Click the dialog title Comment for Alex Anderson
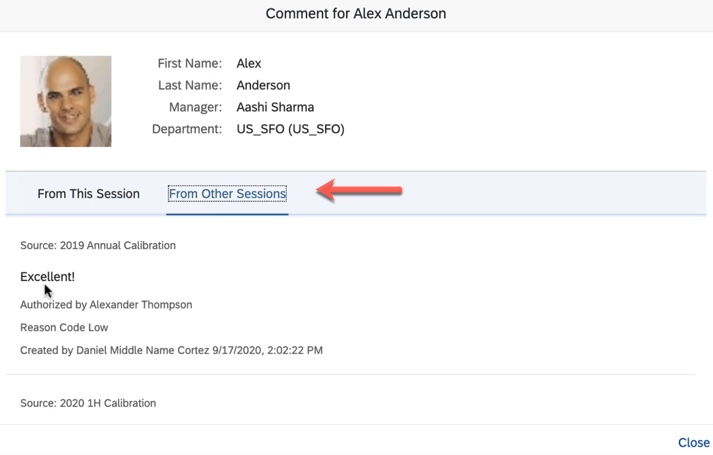The image size is (713, 455). [356, 14]
